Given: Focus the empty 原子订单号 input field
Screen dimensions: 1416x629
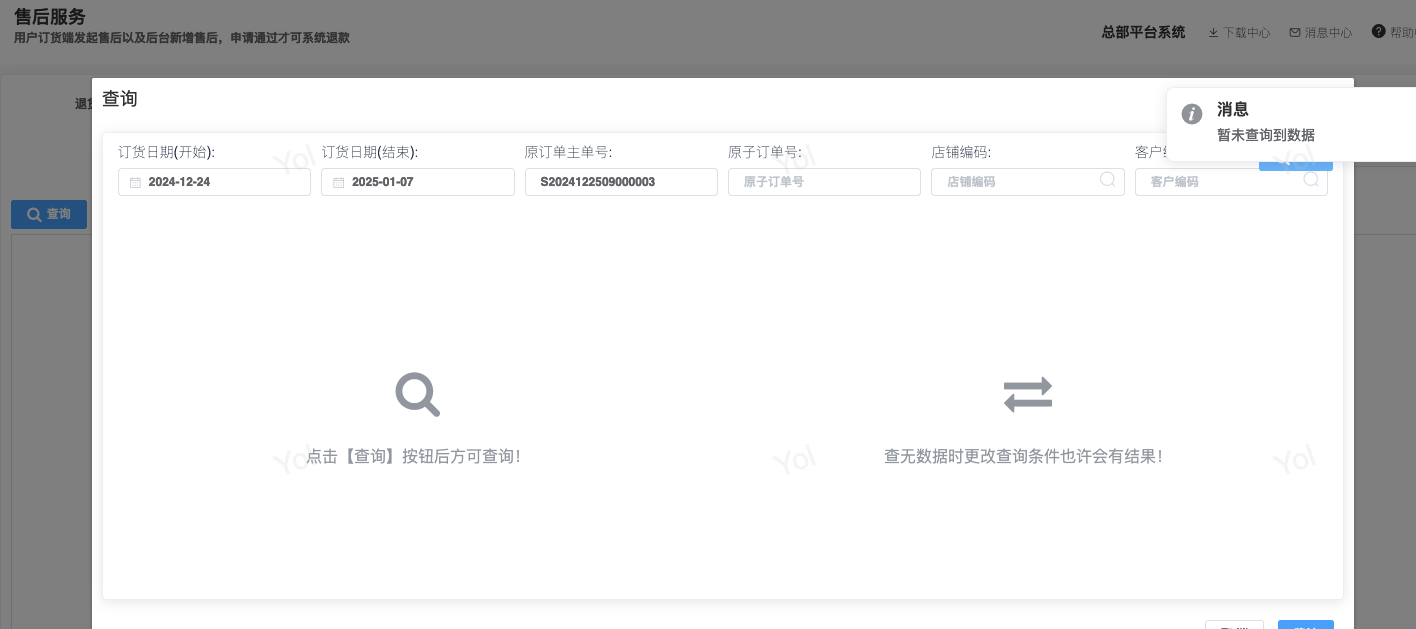Looking at the screenshot, I should pyautogui.click(x=824, y=182).
